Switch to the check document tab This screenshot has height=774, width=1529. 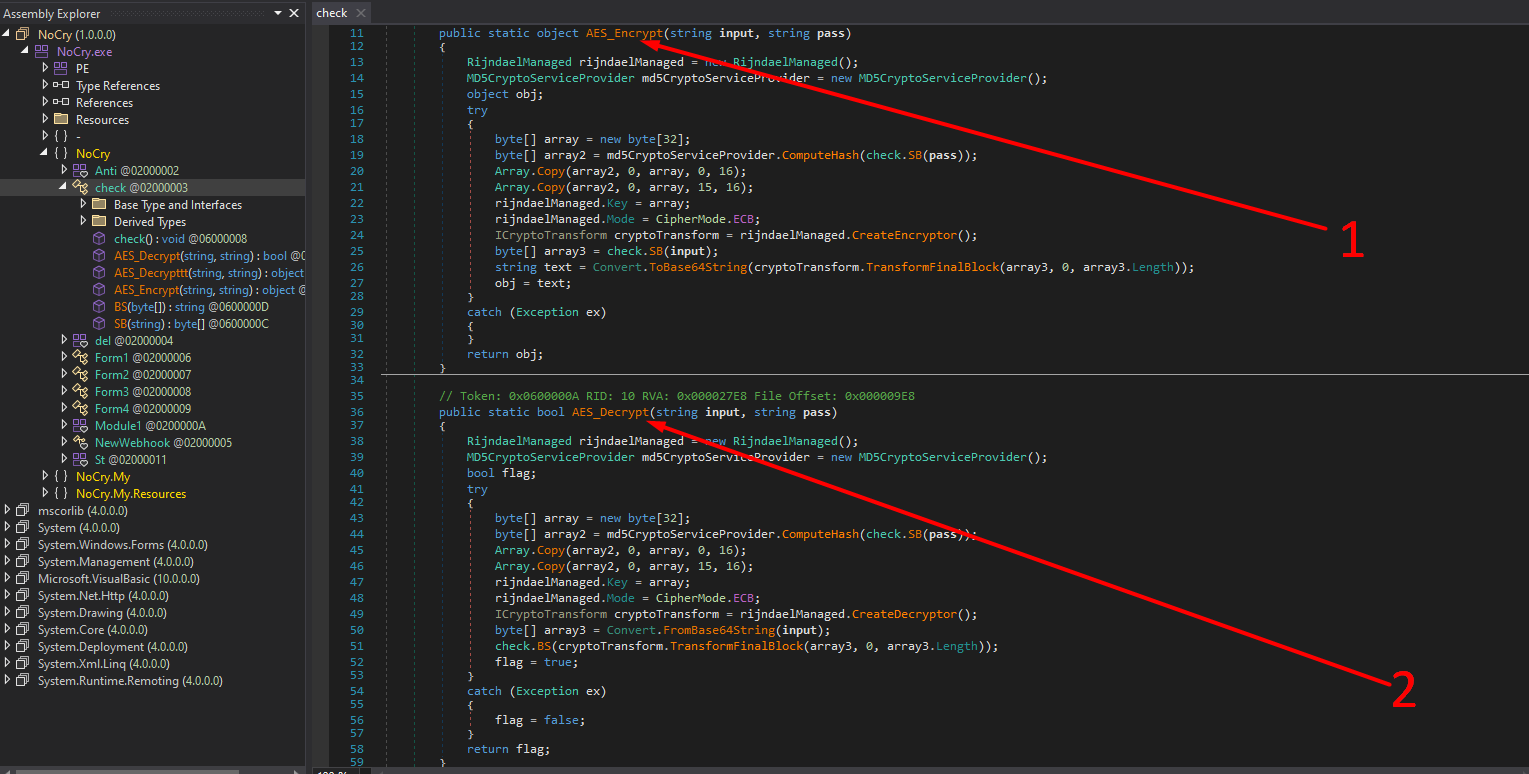[331, 13]
